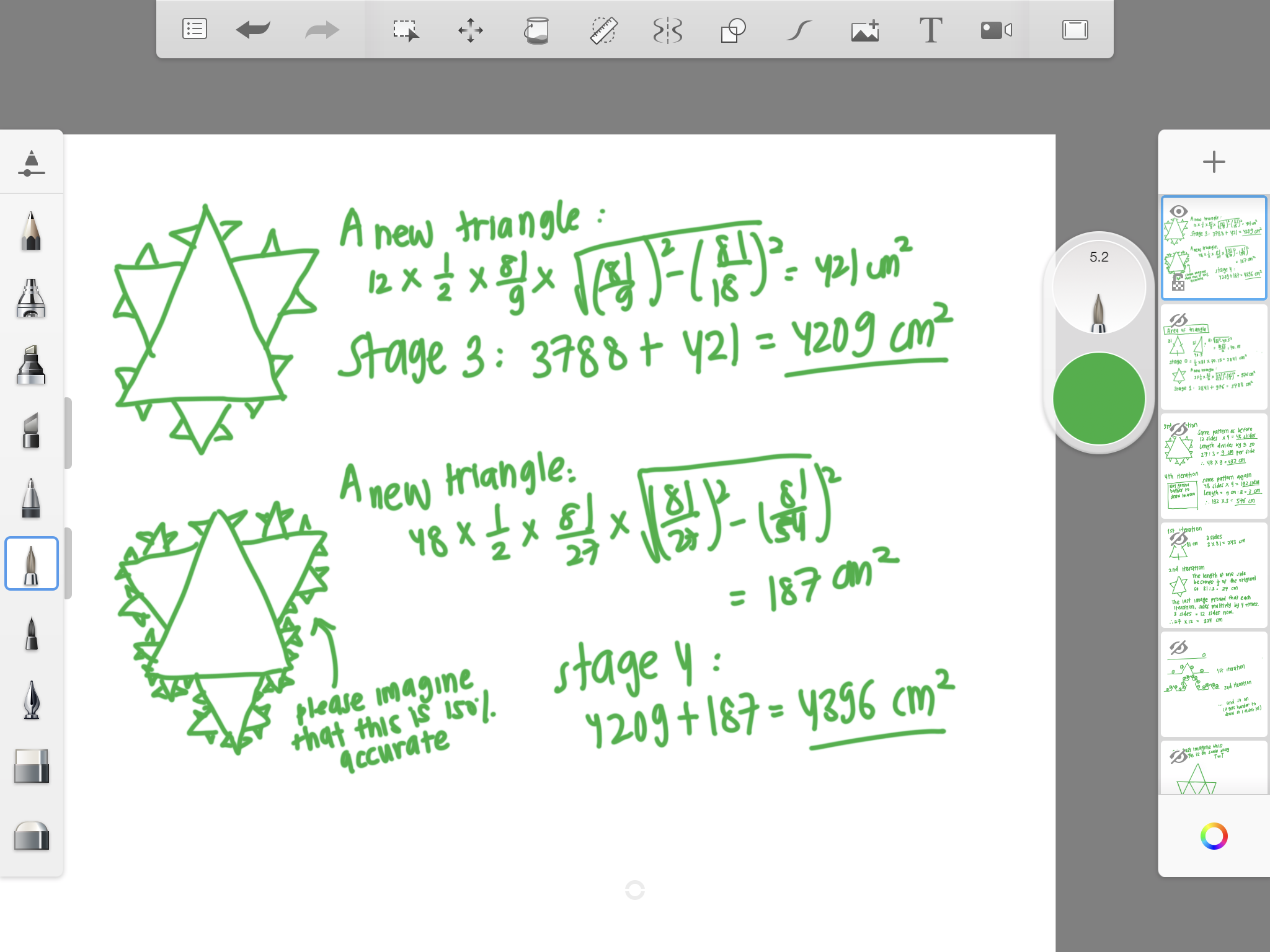Screen dimensions: 1270x952
Task: Open the predictive stroke curve tool
Action: 799,30
